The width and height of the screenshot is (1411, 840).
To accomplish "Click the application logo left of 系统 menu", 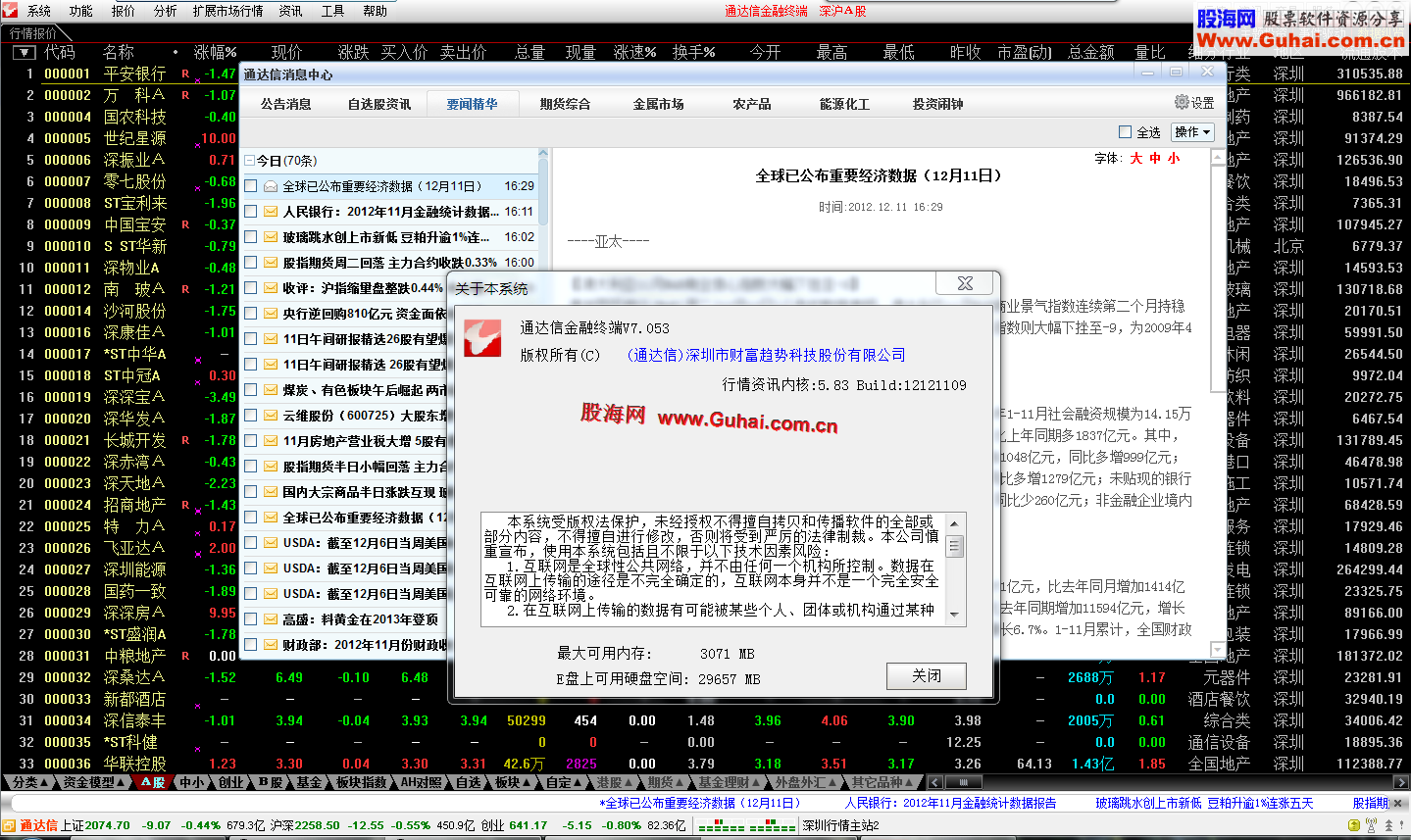I will pos(11,11).
